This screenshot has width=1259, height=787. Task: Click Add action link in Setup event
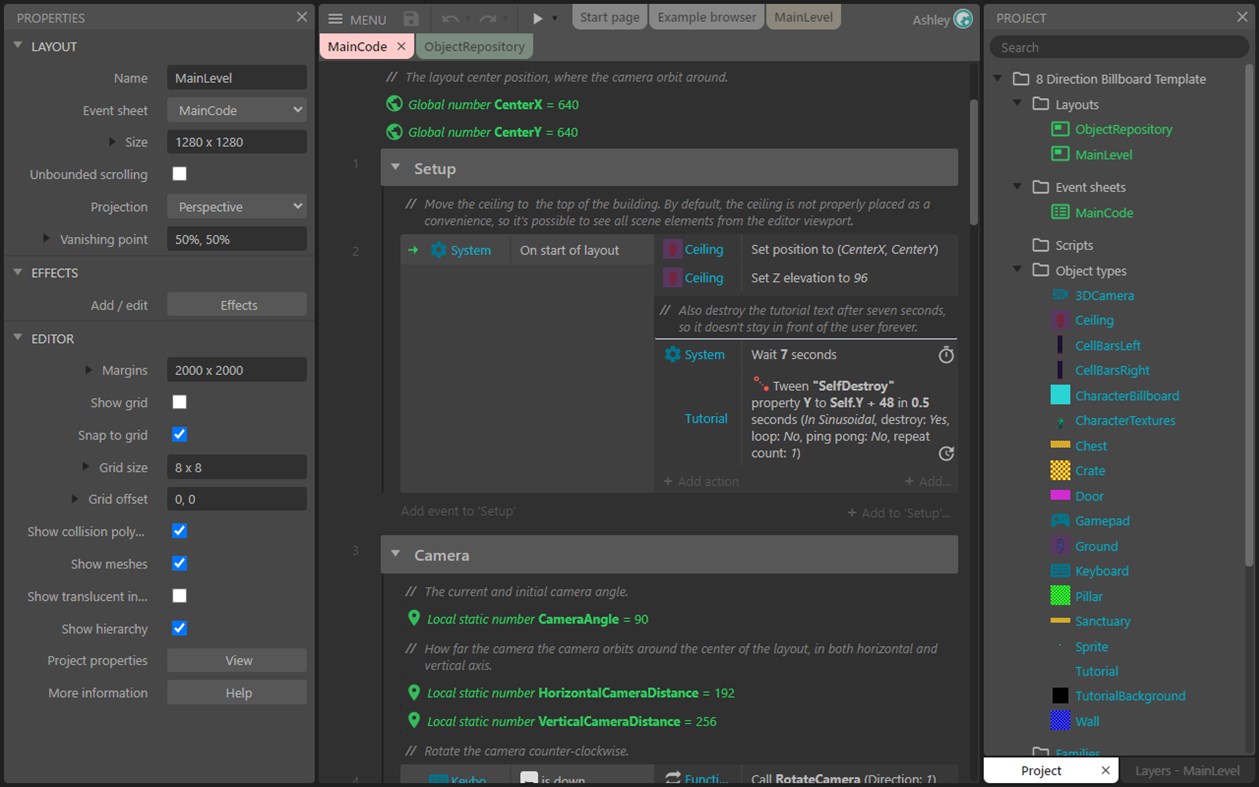click(x=701, y=481)
